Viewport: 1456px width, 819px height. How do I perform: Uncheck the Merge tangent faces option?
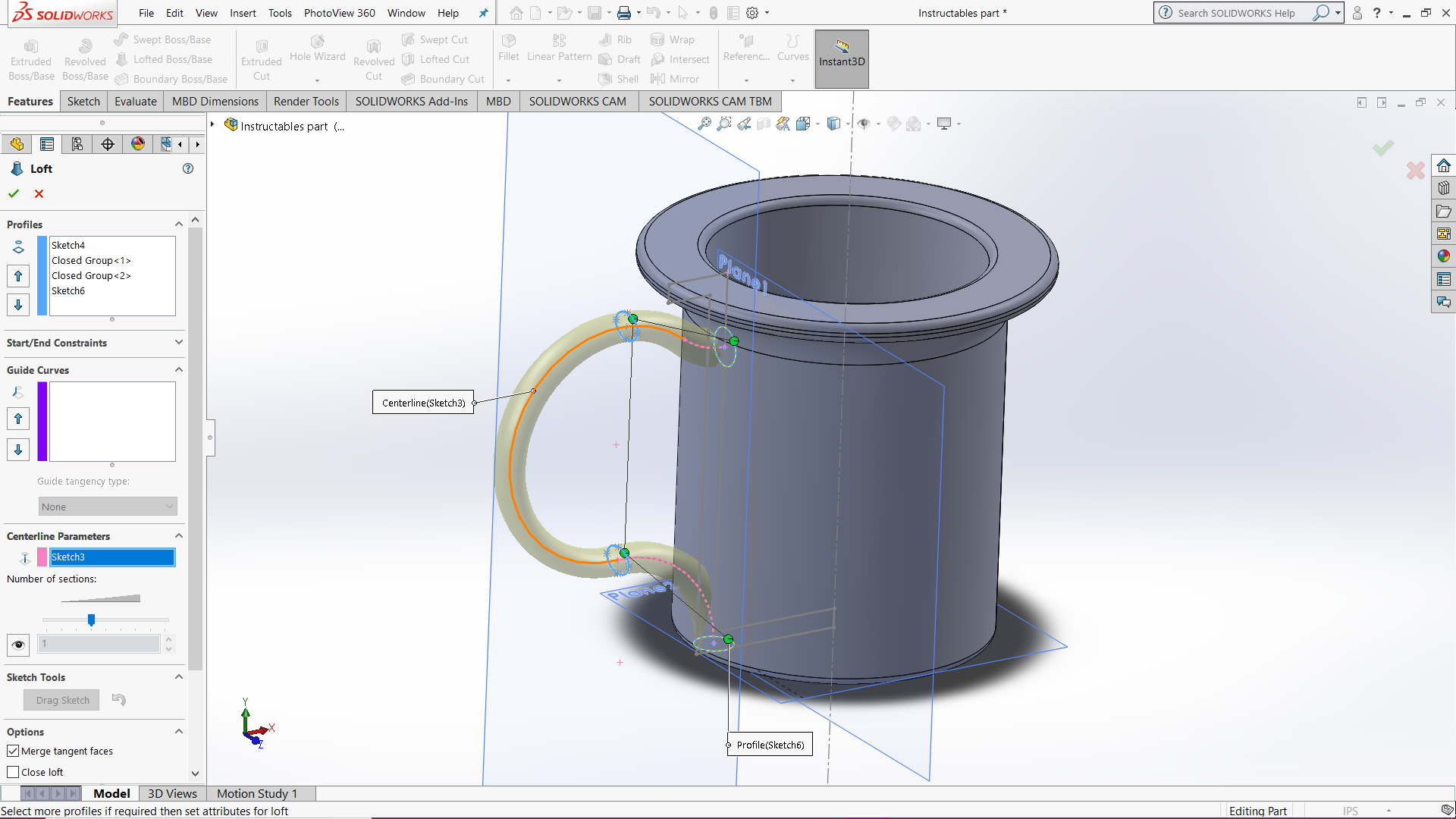point(13,751)
